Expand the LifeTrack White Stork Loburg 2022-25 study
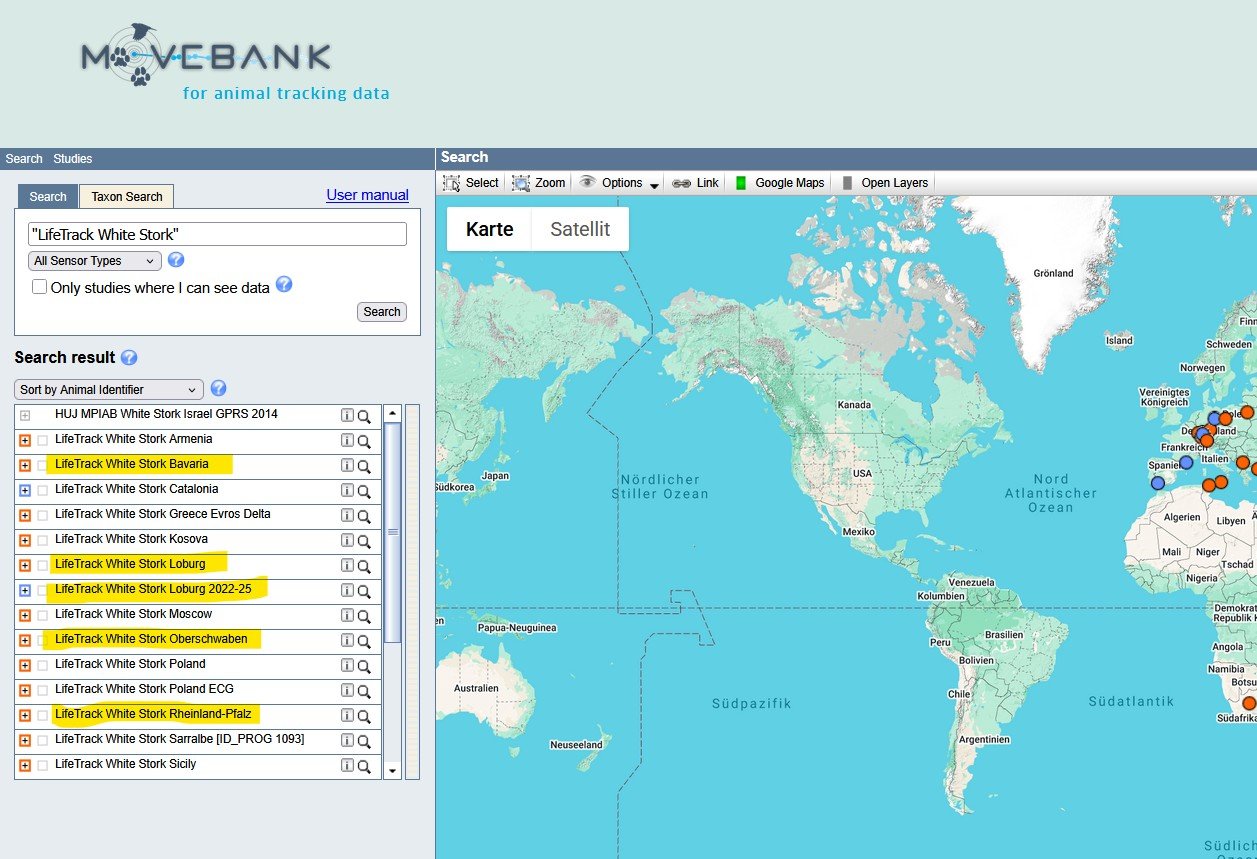The height and width of the screenshot is (859, 1257). 25,590
